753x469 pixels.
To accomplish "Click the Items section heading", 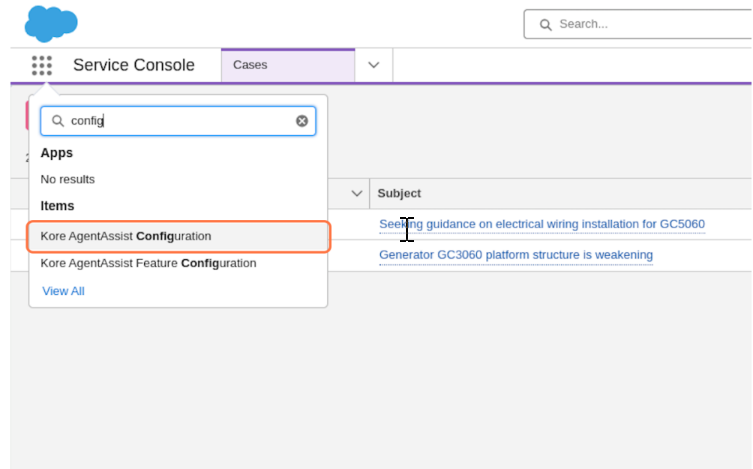I will [57, 206].
